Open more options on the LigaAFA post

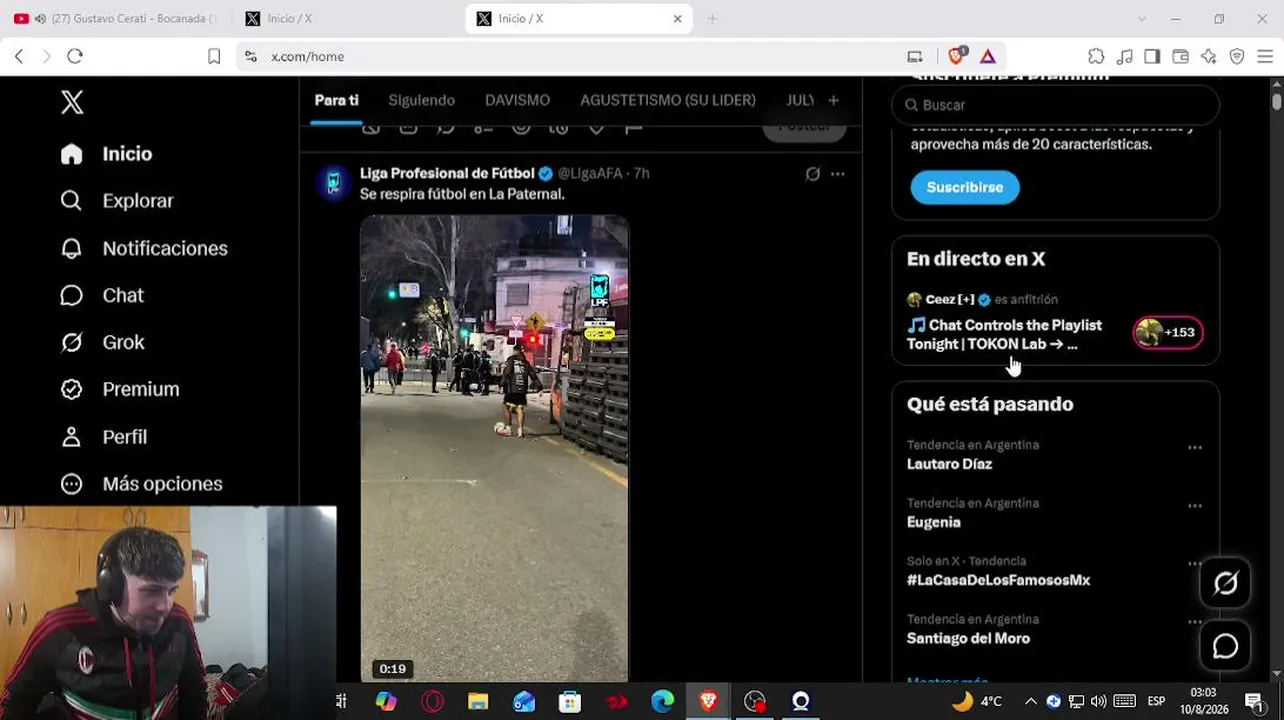pyautogui.click(x=838, y=174)
